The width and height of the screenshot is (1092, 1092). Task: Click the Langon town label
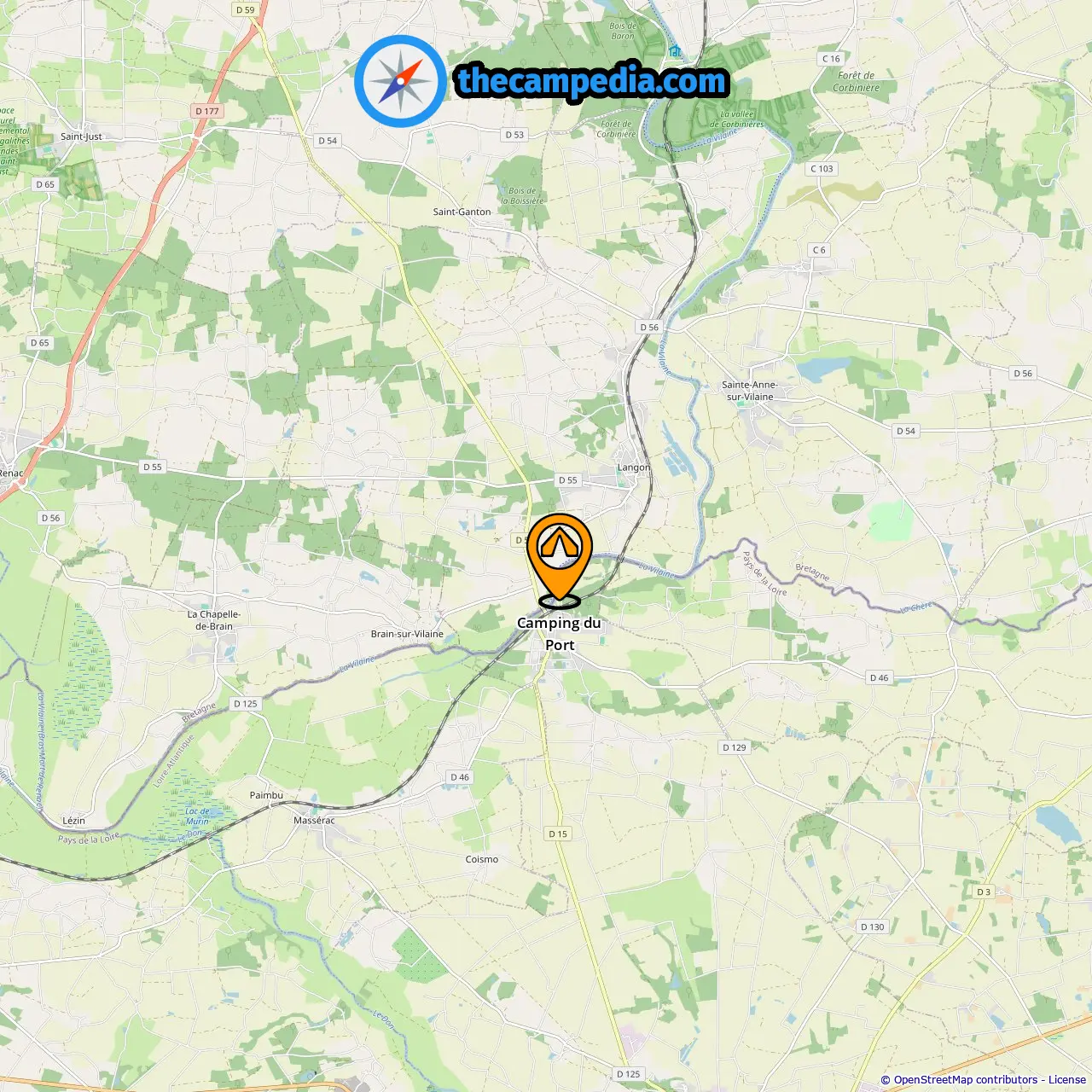click(634, 468)
